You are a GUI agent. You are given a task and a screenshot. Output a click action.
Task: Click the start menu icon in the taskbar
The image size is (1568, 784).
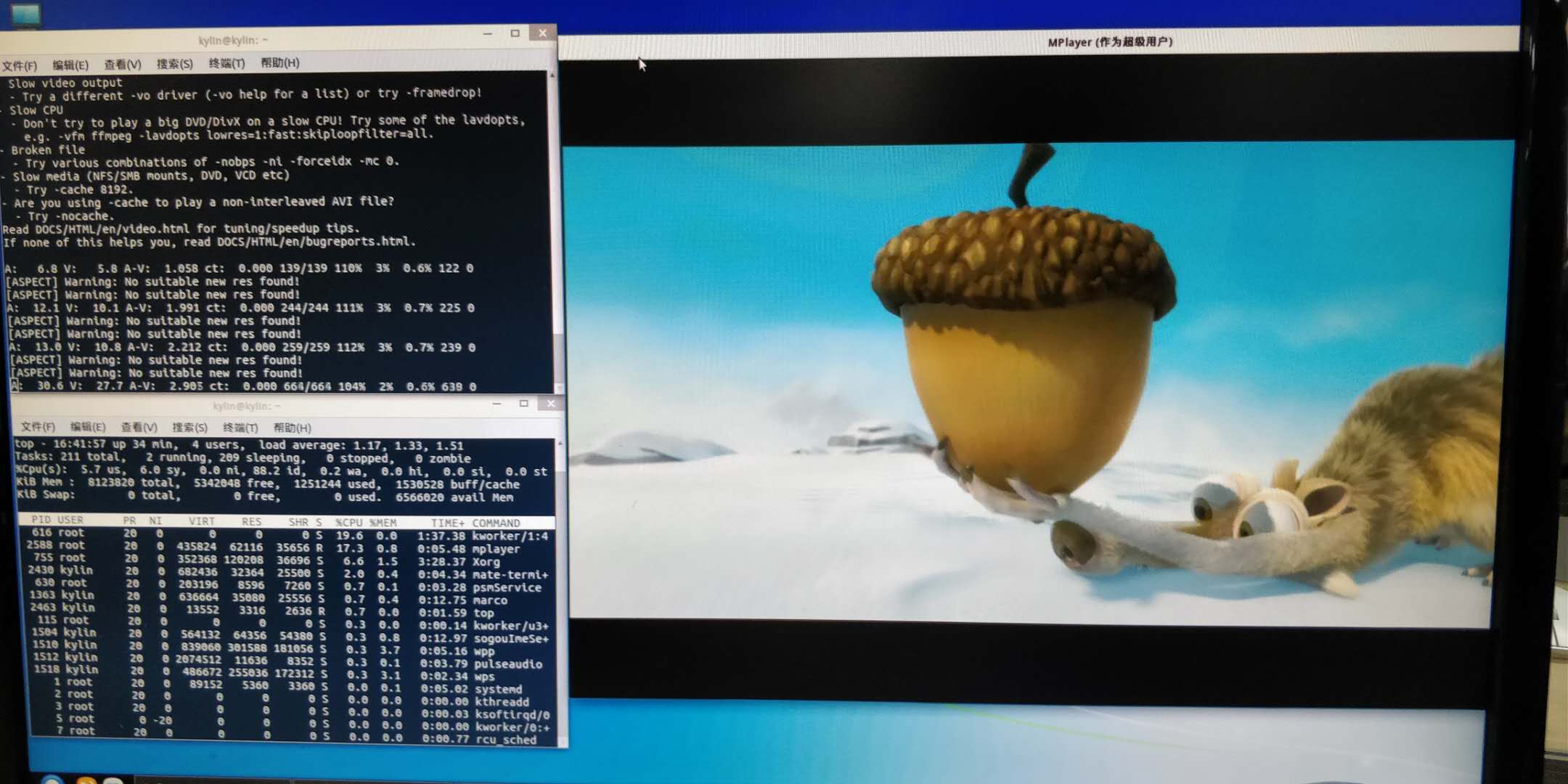51,780
